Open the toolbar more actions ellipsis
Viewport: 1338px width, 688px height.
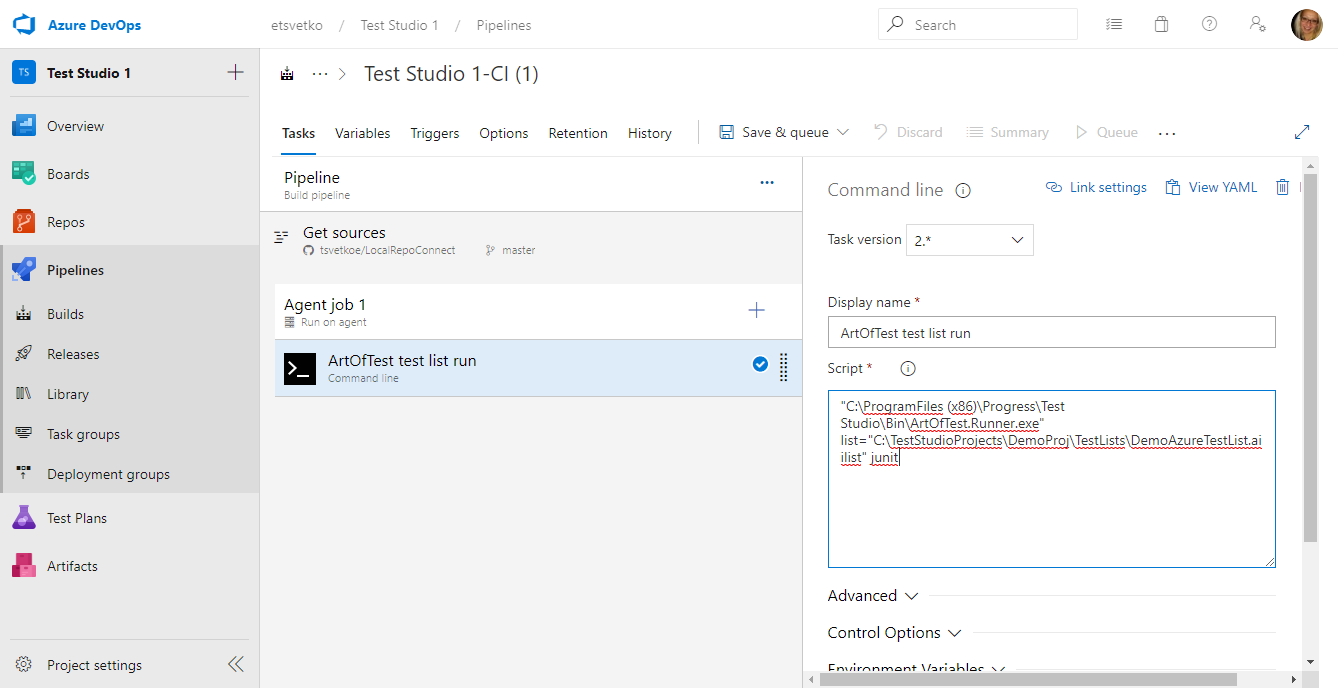[x=1167, y=133]
